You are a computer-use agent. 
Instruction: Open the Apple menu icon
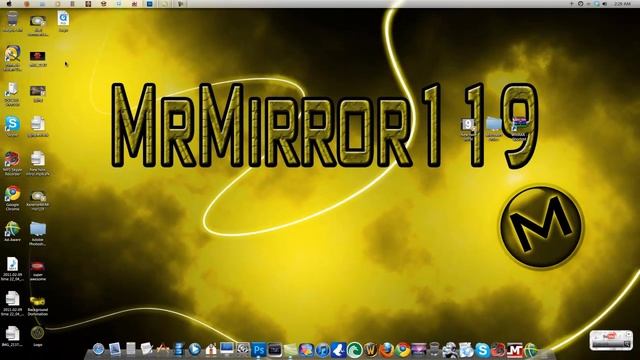tap(9, 4)
